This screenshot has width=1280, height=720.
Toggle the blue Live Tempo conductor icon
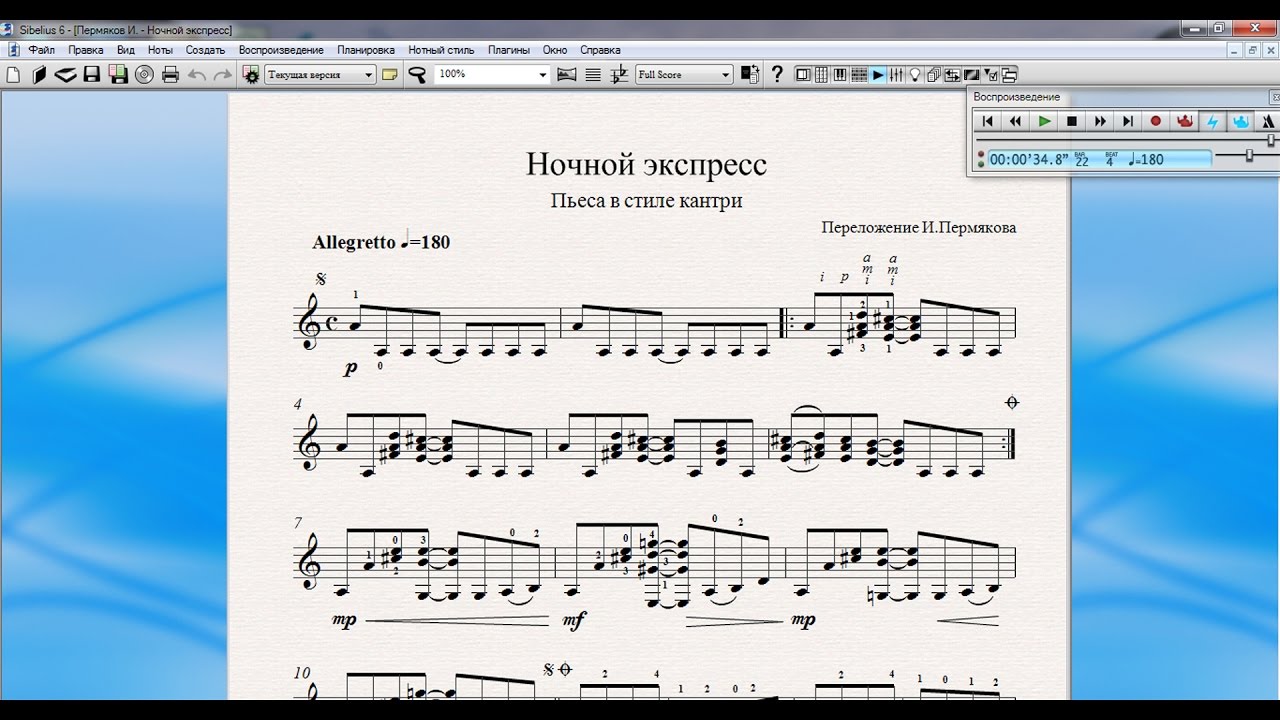[1241, 121]
